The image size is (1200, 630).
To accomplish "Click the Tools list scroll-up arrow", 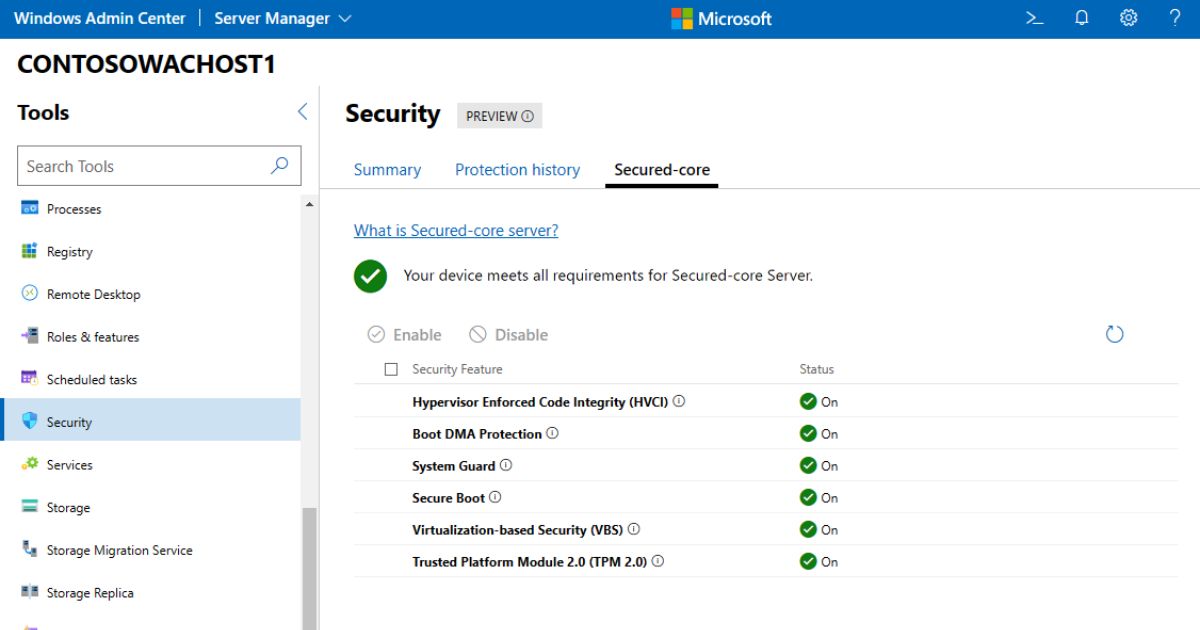I will 309,204.
